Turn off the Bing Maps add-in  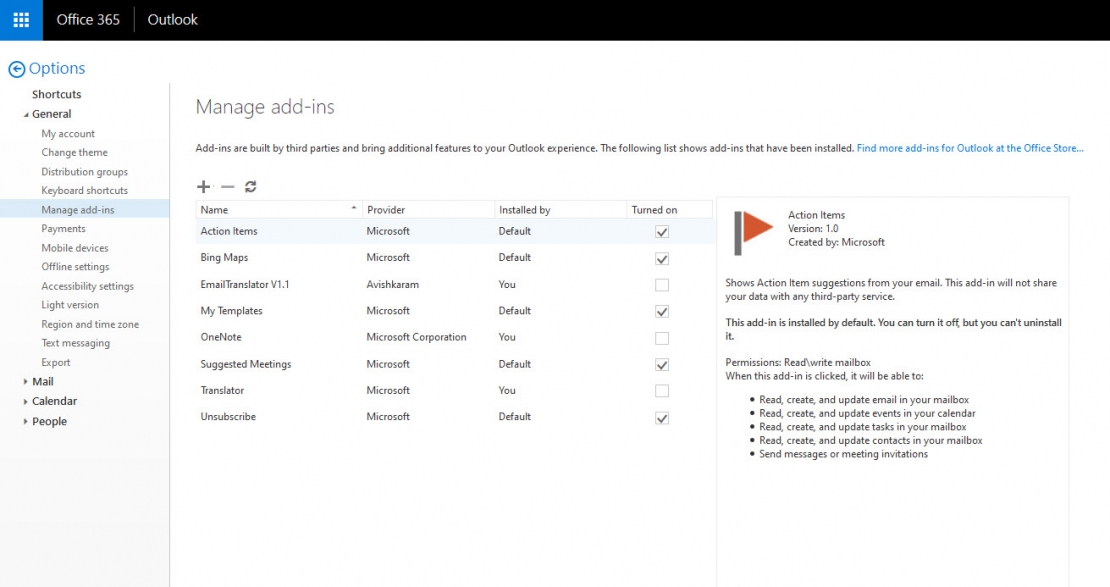tap(660, 258)
